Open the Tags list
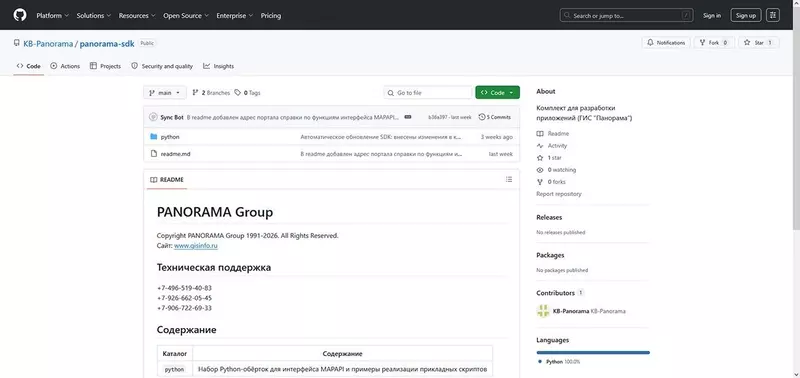 tap(247, 93)
